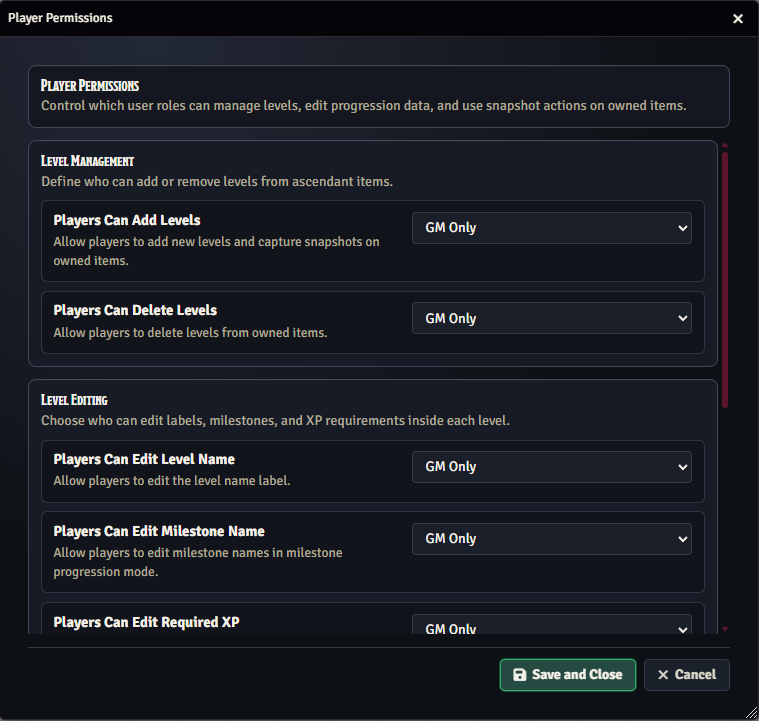
Task: Open the Players Can Edit Required XP dropdown
Action: tap(552, 628)
